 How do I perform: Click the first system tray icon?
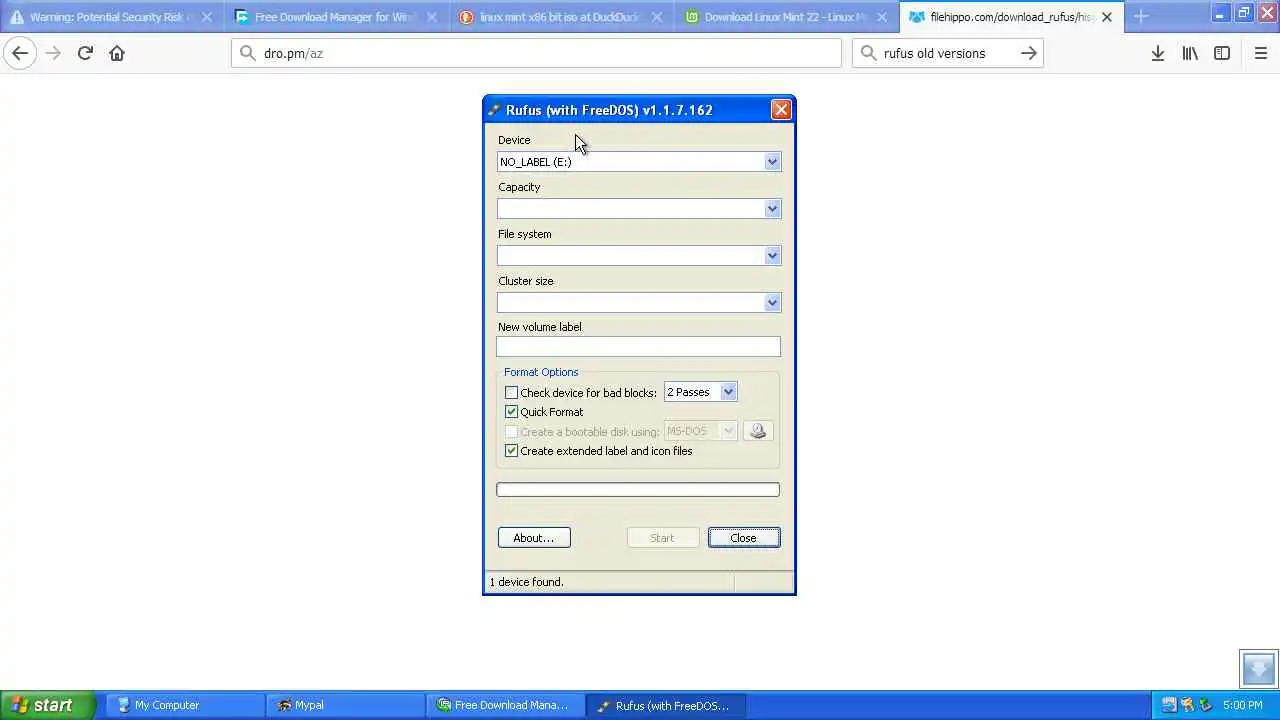[1169, 705]
